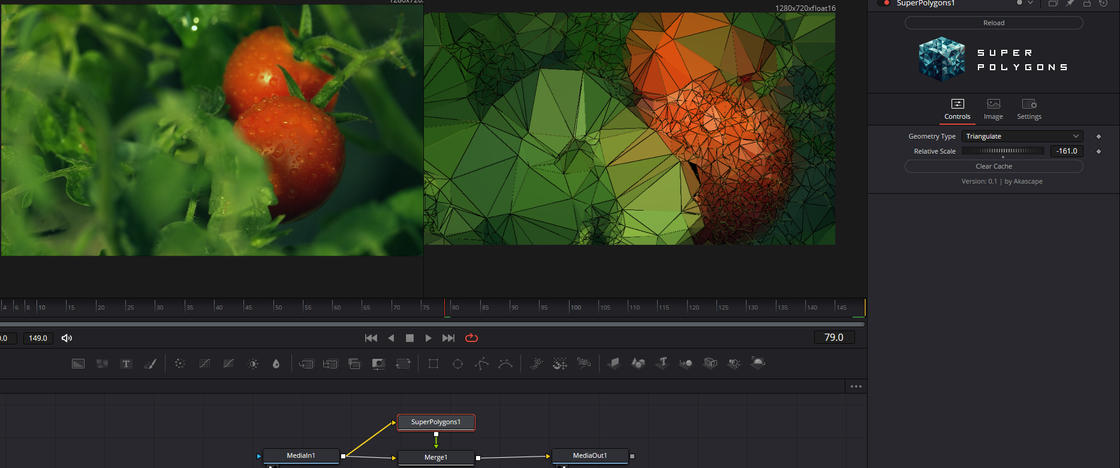Toggle the SuperPolygons1 node enable red dot
The width and height of the screenshot is (1120, 468).
tap(885, 4)
